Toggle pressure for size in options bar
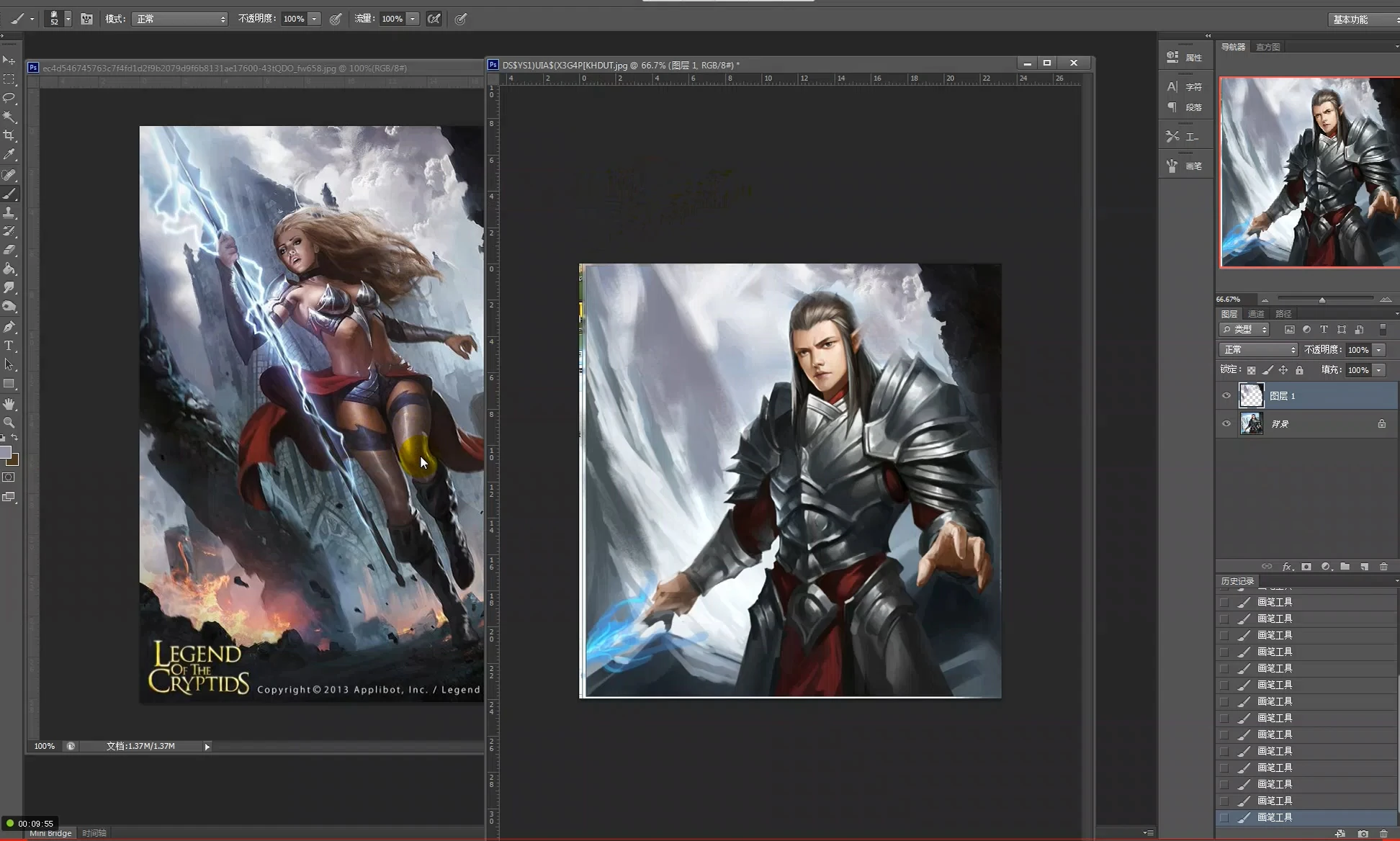1400x841 pixels. click(x=461, y=19)
